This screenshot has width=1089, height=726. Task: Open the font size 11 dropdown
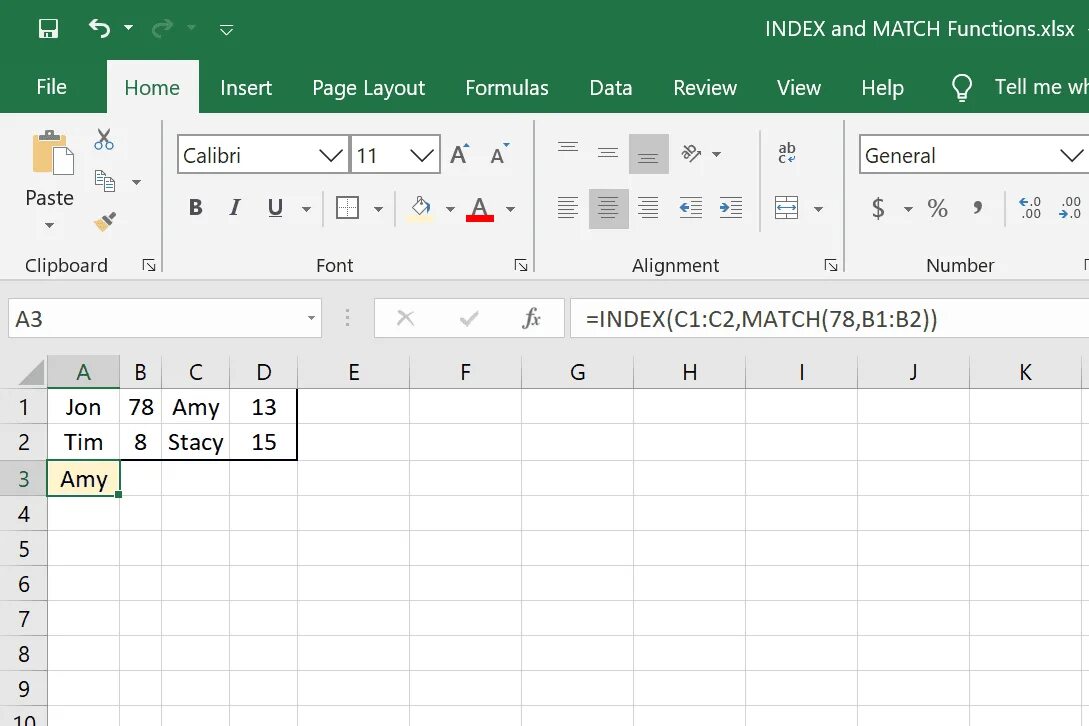[x=422, y=155]
